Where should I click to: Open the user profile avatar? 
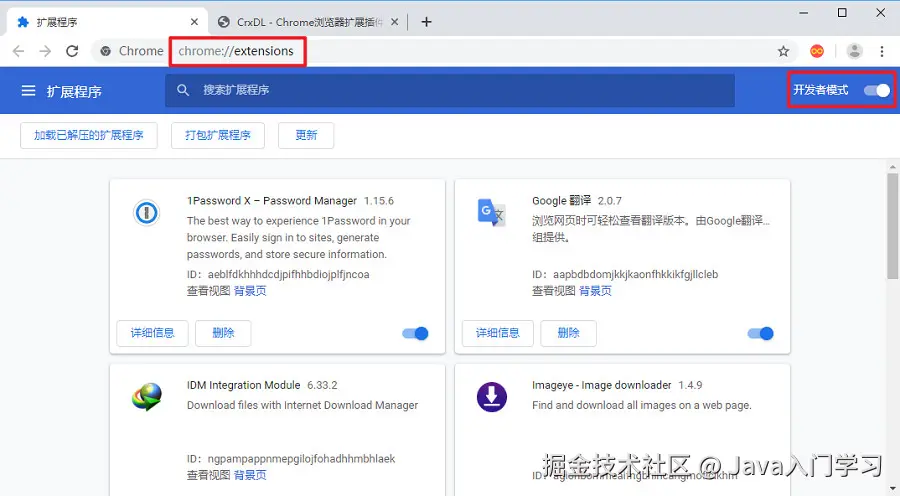point(854,51)
